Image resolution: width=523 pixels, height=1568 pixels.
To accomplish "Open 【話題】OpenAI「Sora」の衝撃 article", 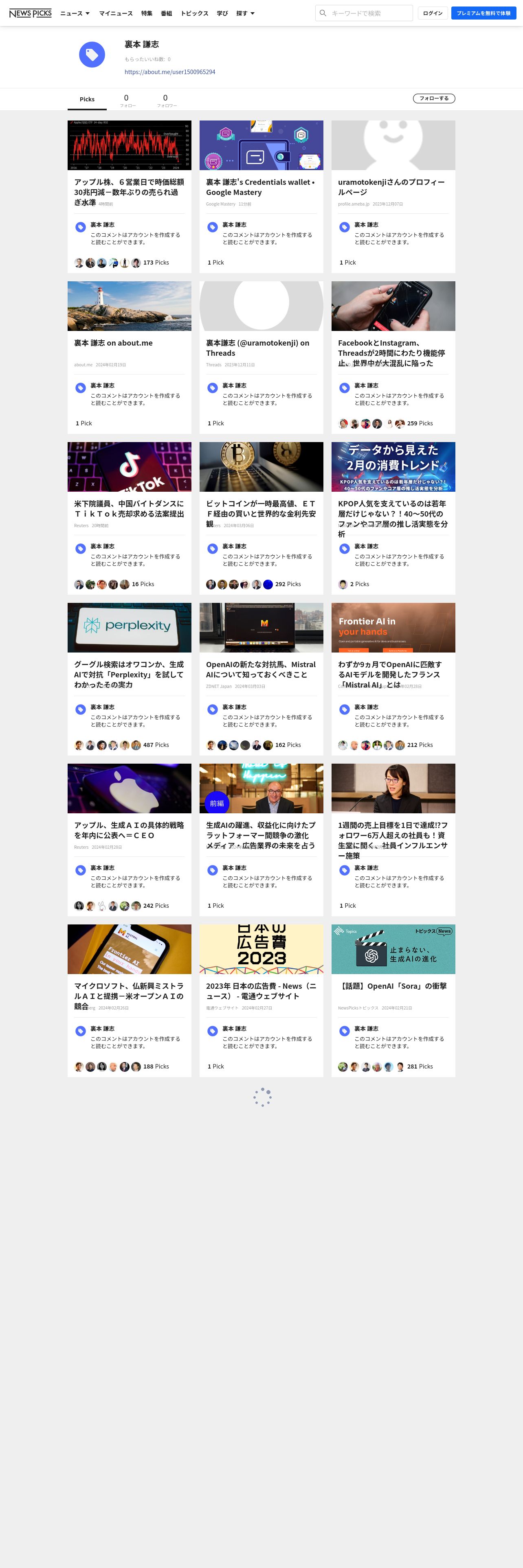I will (x=392, y=985).
